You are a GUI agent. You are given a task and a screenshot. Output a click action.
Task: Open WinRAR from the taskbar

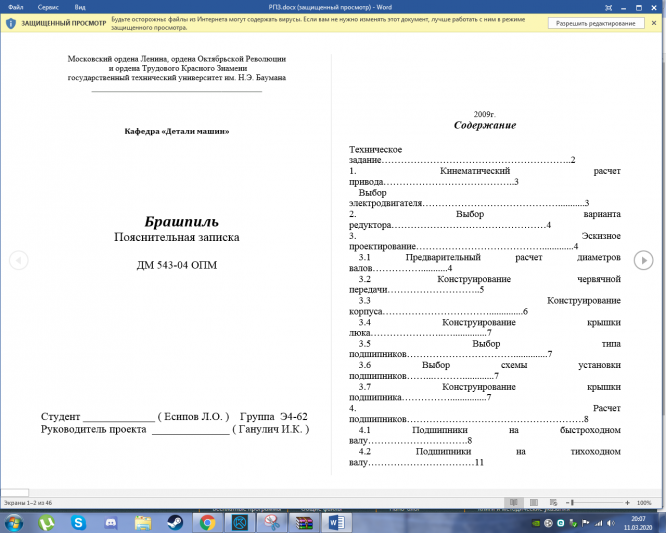(304, 522)
